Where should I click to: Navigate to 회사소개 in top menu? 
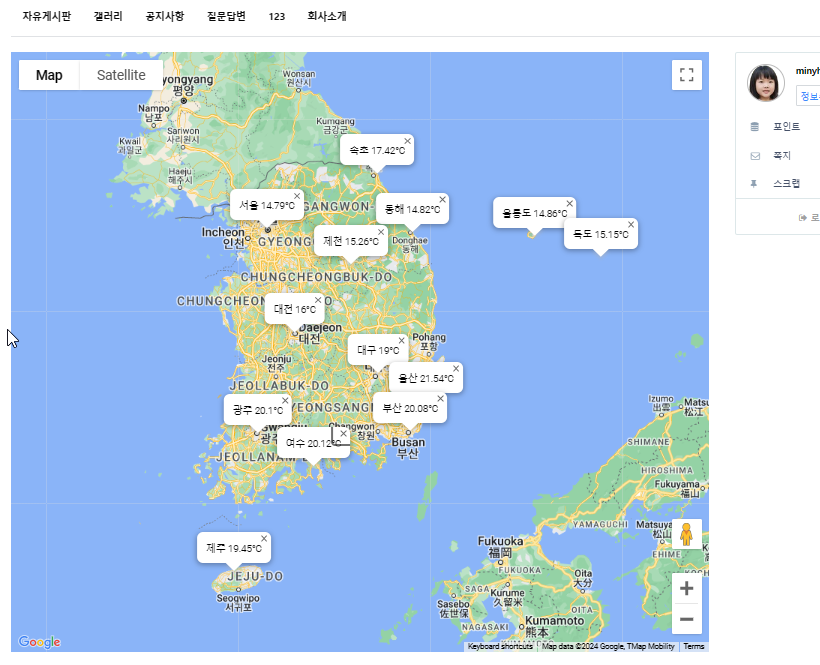click(327, 16)
